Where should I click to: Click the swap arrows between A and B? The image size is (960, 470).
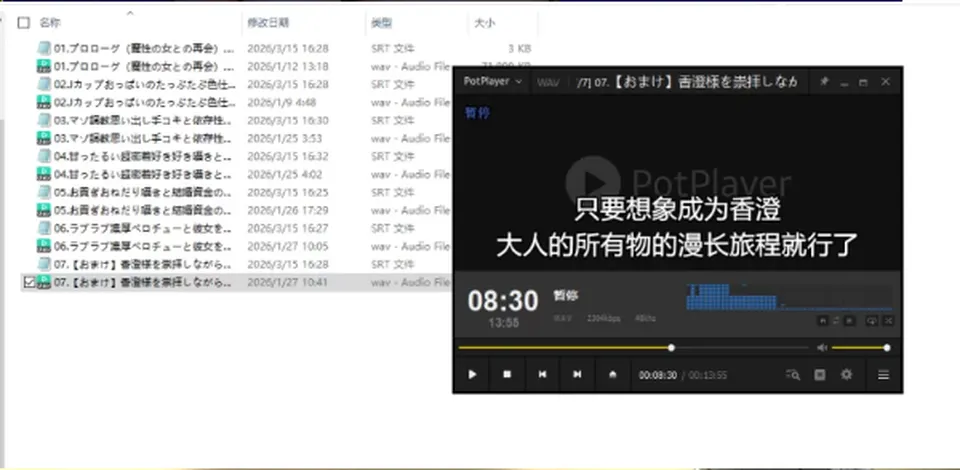[836, 321]
